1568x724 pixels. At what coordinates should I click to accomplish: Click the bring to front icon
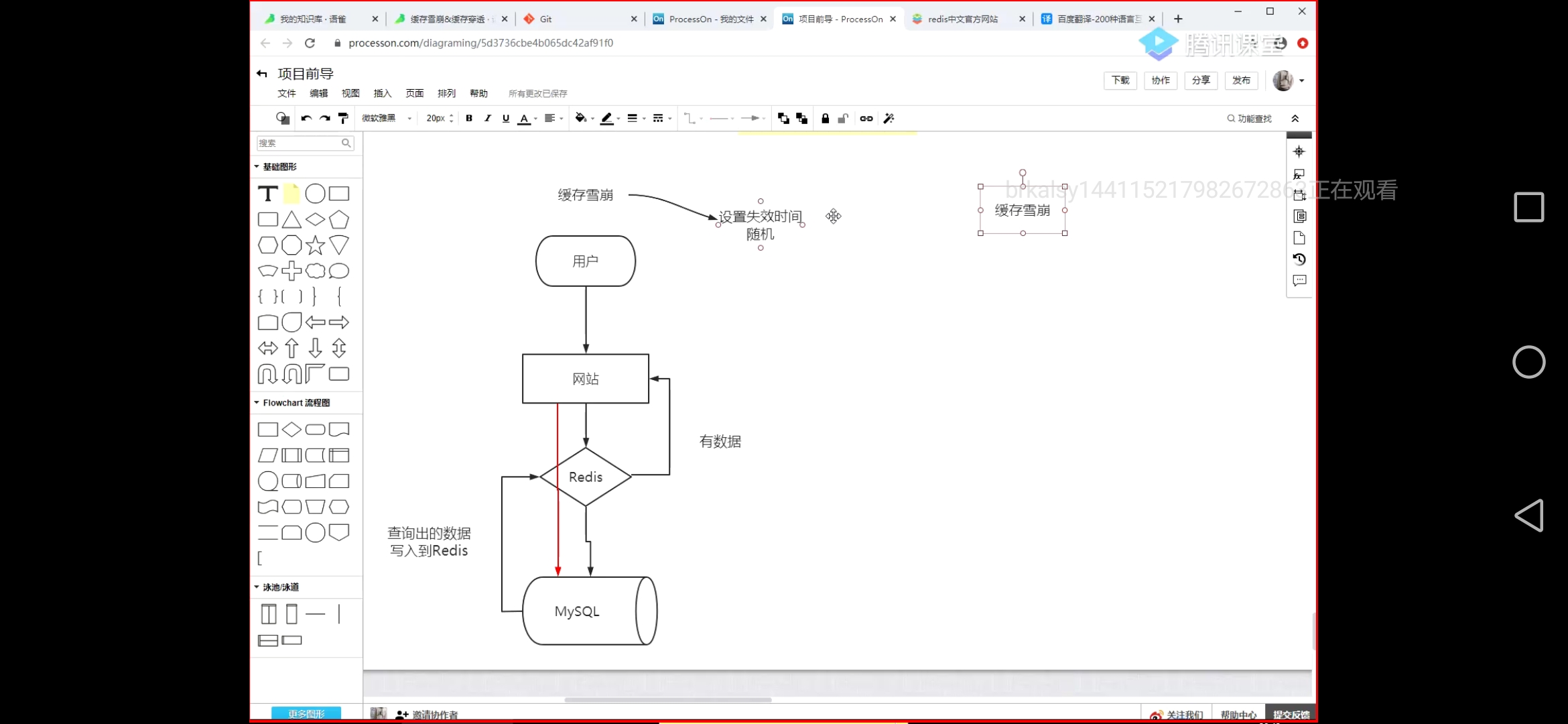(x=783, y=119)
